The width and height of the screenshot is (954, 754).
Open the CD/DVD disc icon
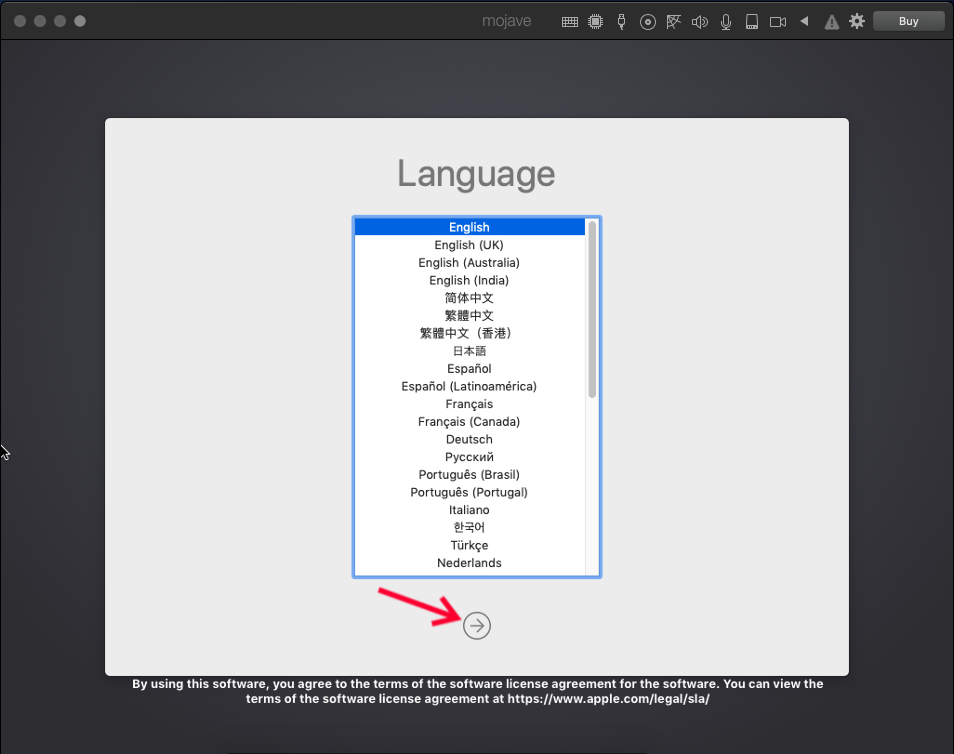(x=648, y=21)
